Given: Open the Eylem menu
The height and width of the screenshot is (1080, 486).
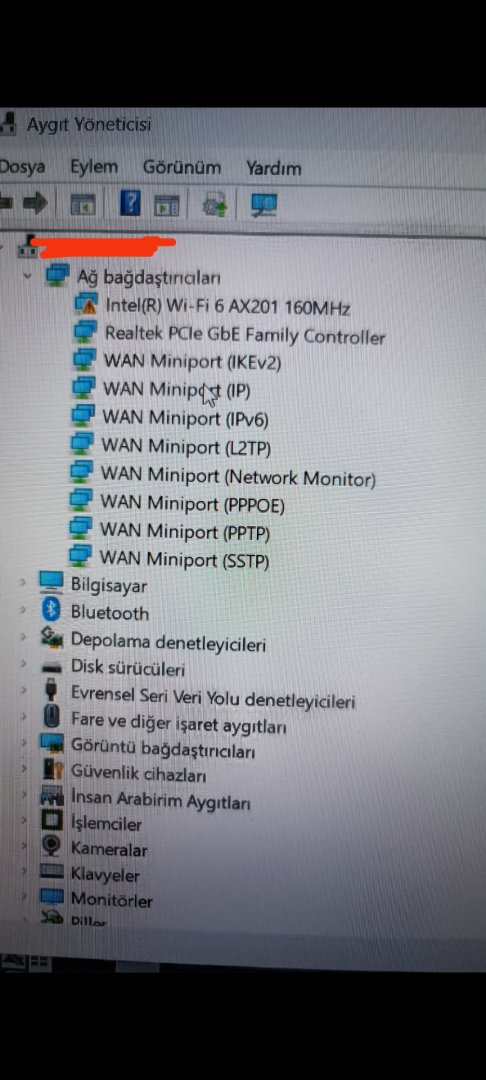Looking at the screenshot, I should point(94,167).
